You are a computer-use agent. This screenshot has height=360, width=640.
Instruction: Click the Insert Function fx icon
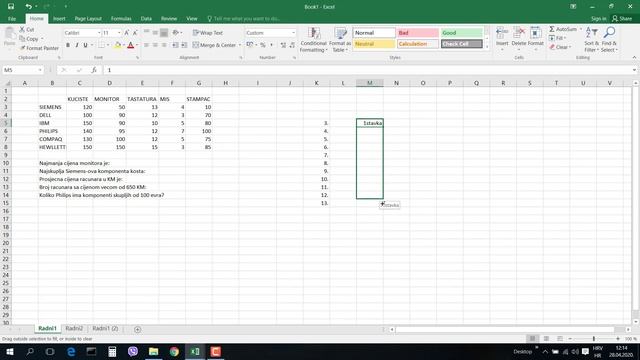(94, 70)
